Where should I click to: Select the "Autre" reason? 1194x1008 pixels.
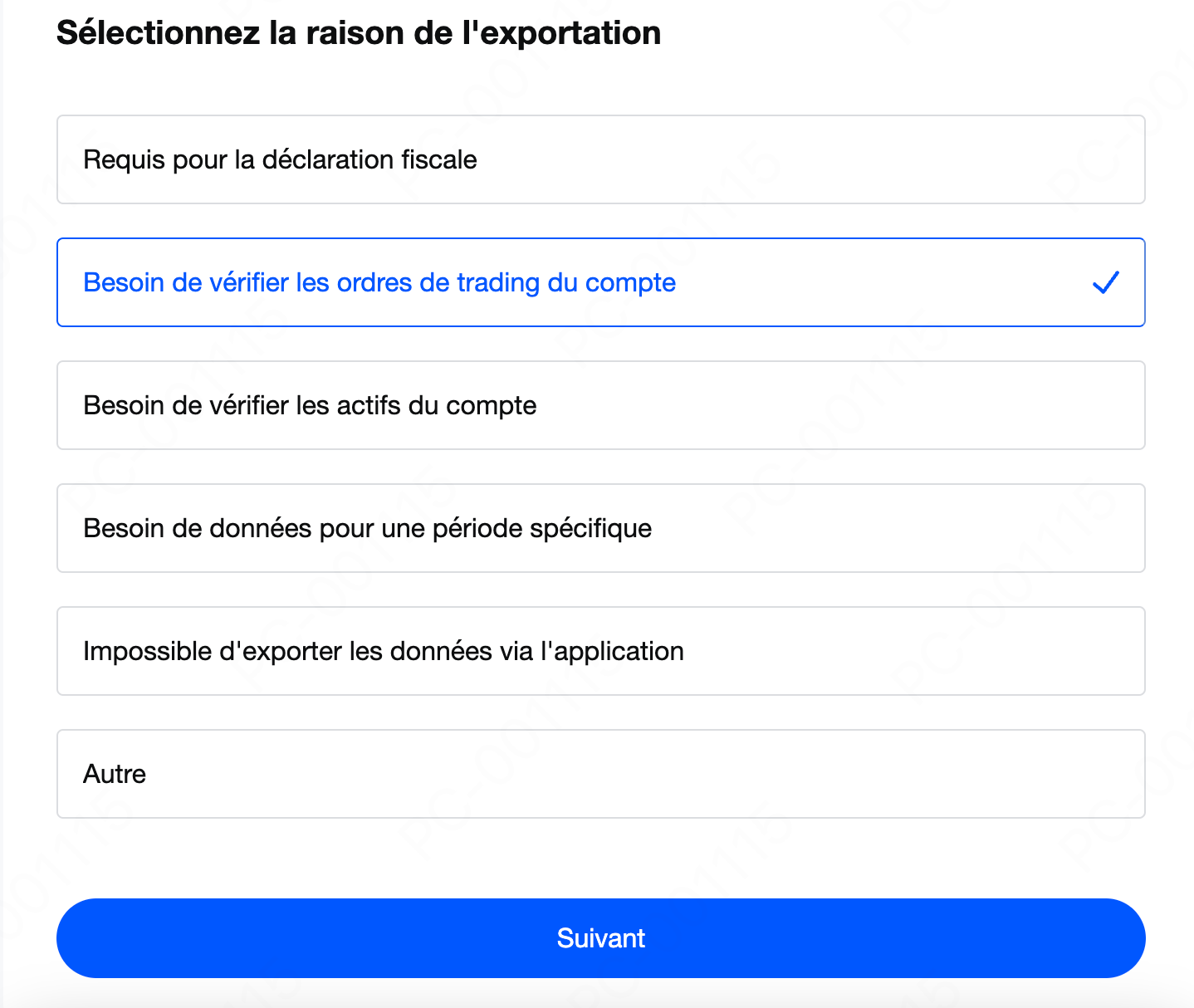tap(600, 774)
